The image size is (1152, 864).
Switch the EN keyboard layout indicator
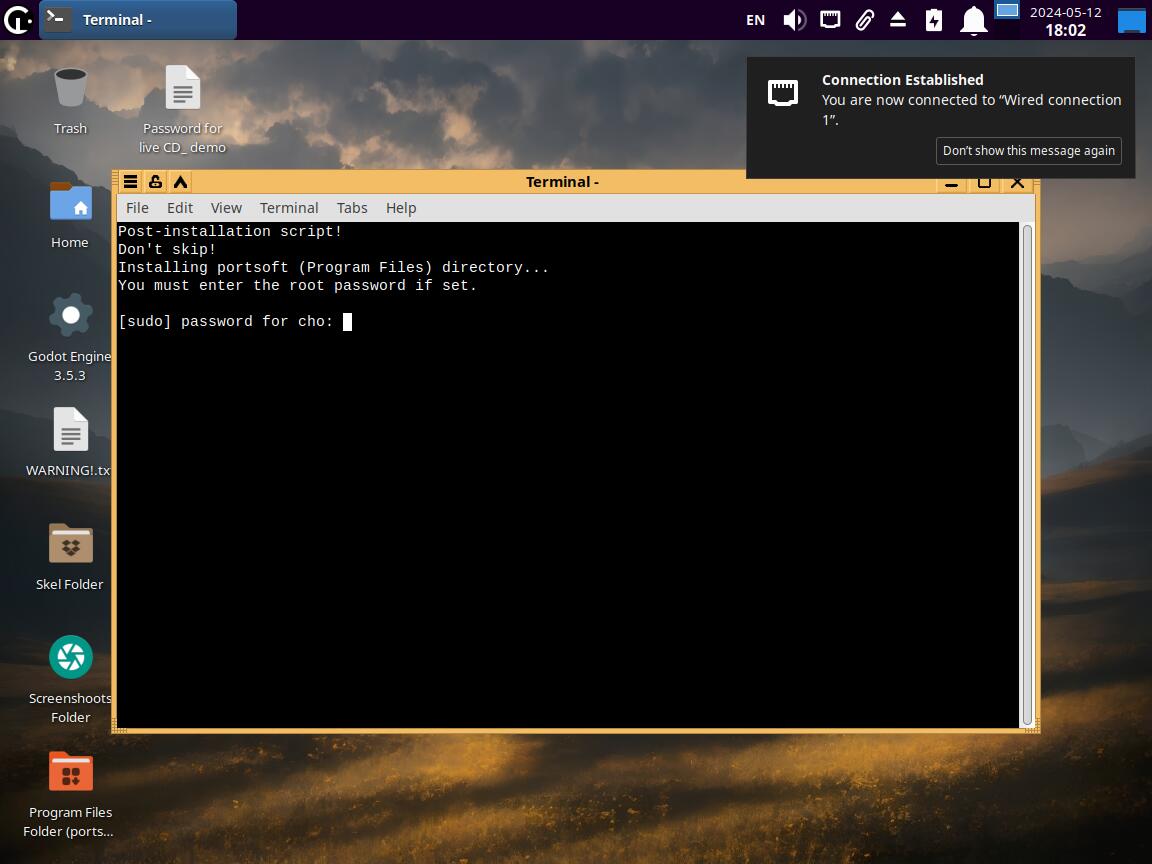[755, 20]
